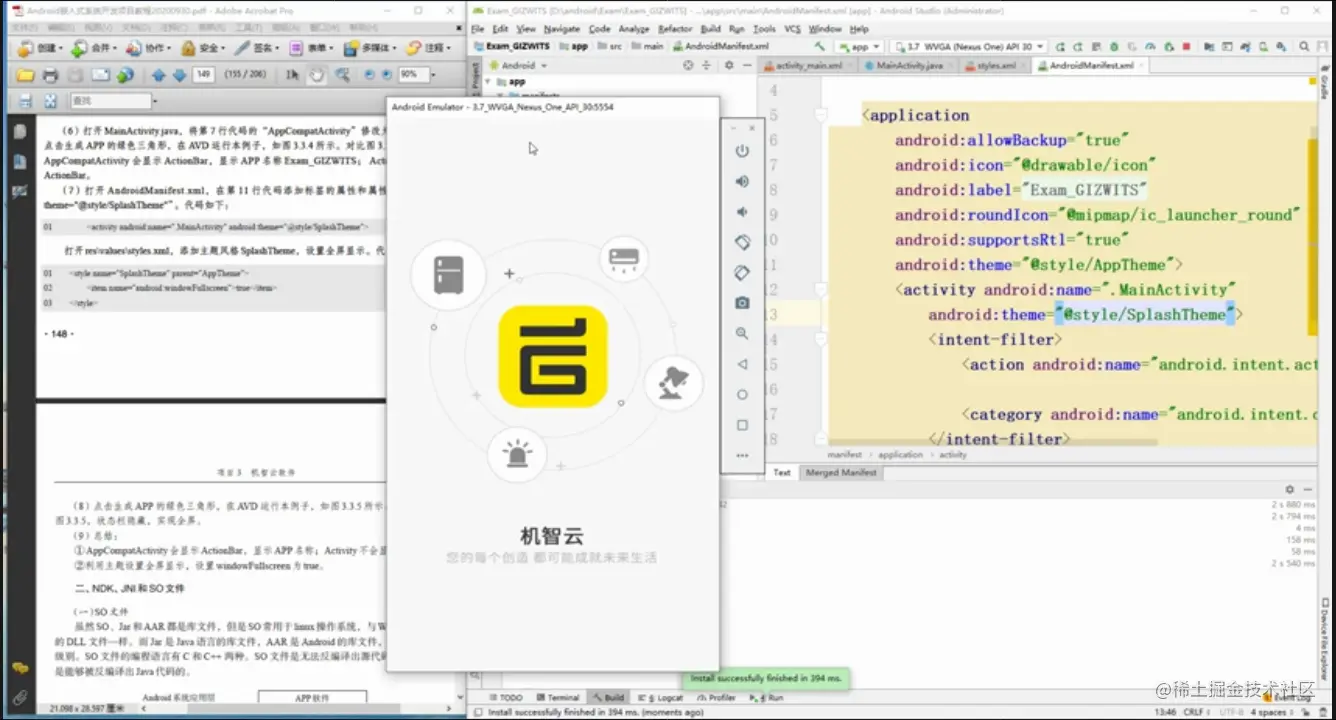This screenshot has width=1336, height=720.
Task: Rotate the emulator left
Action: click(x=742, y=242)
